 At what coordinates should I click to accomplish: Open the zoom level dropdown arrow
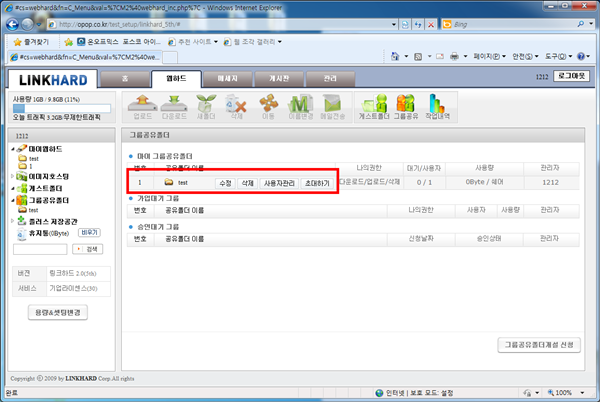[582, 393]
